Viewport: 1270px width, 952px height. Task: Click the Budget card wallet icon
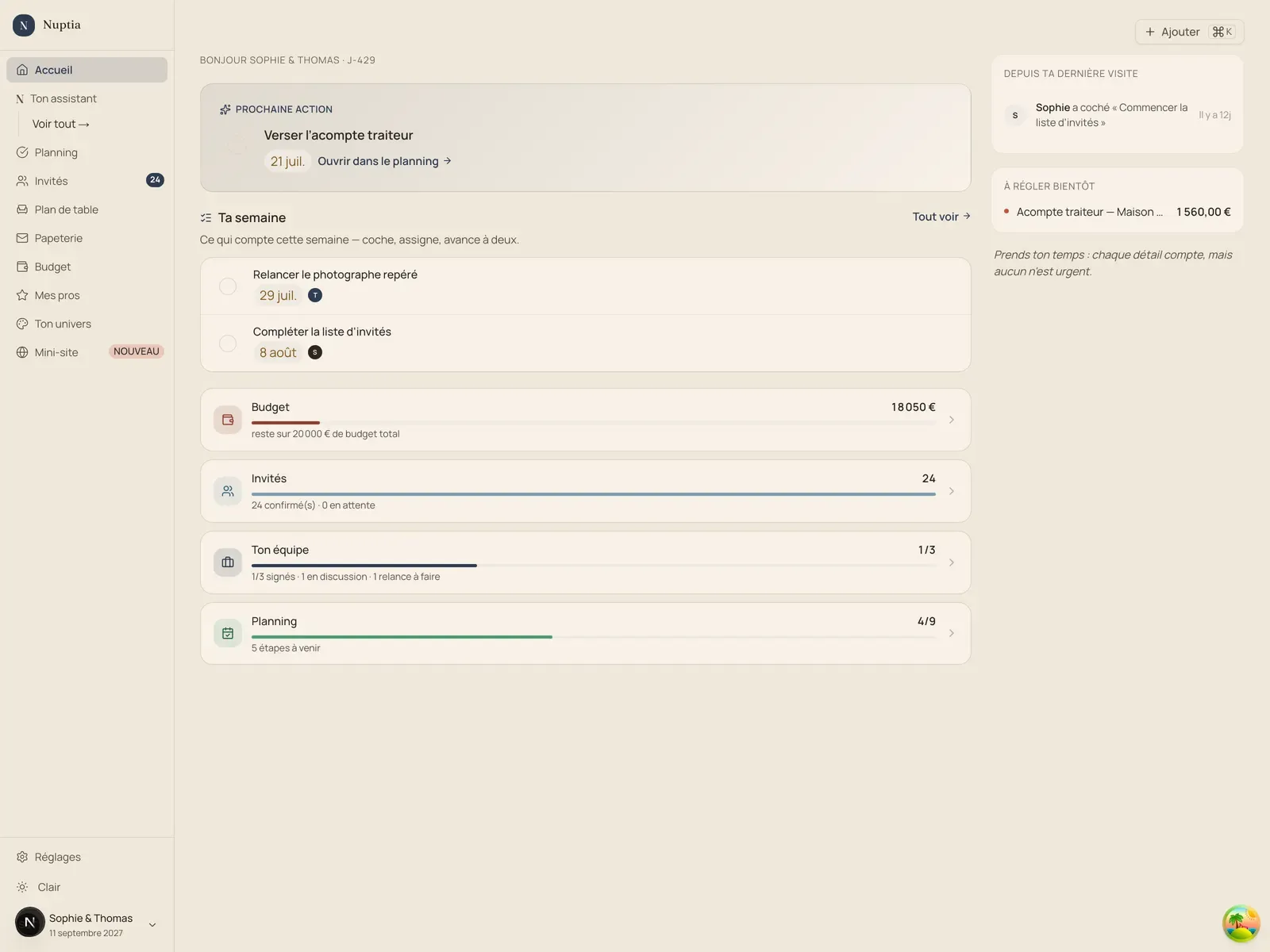click(x=228, y=420)
